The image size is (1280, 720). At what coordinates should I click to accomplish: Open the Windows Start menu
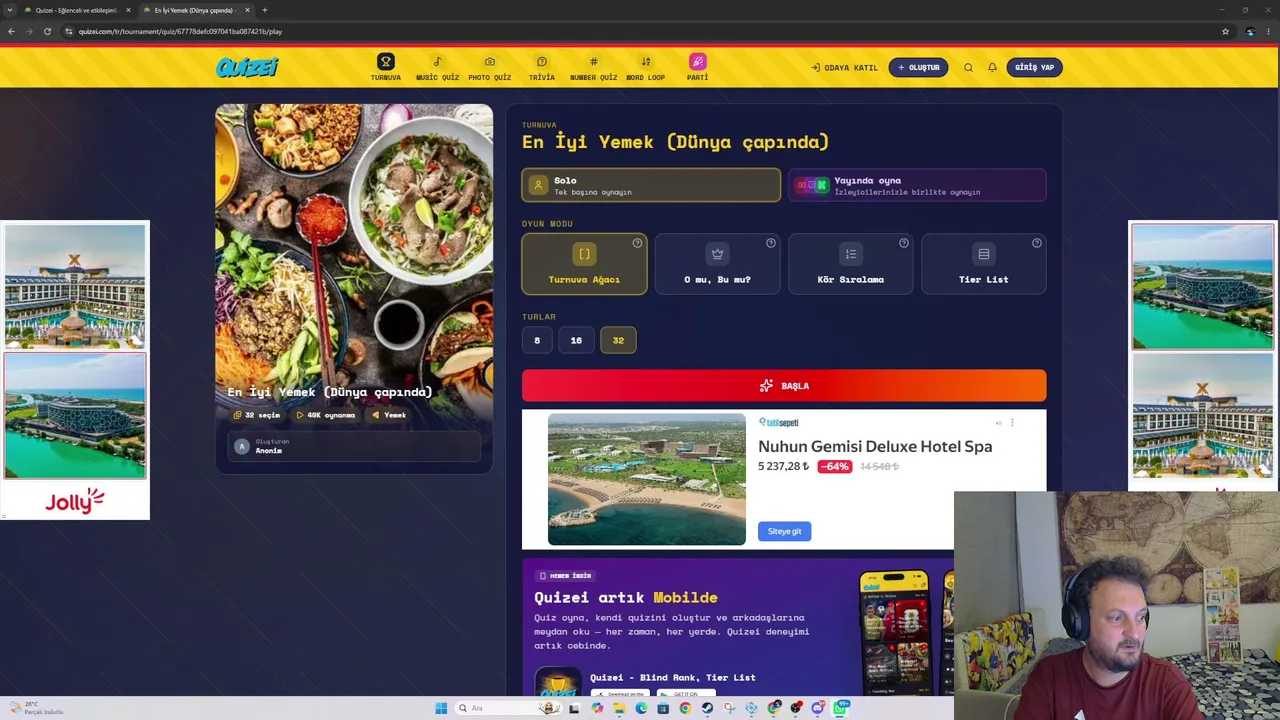(441, 708)
